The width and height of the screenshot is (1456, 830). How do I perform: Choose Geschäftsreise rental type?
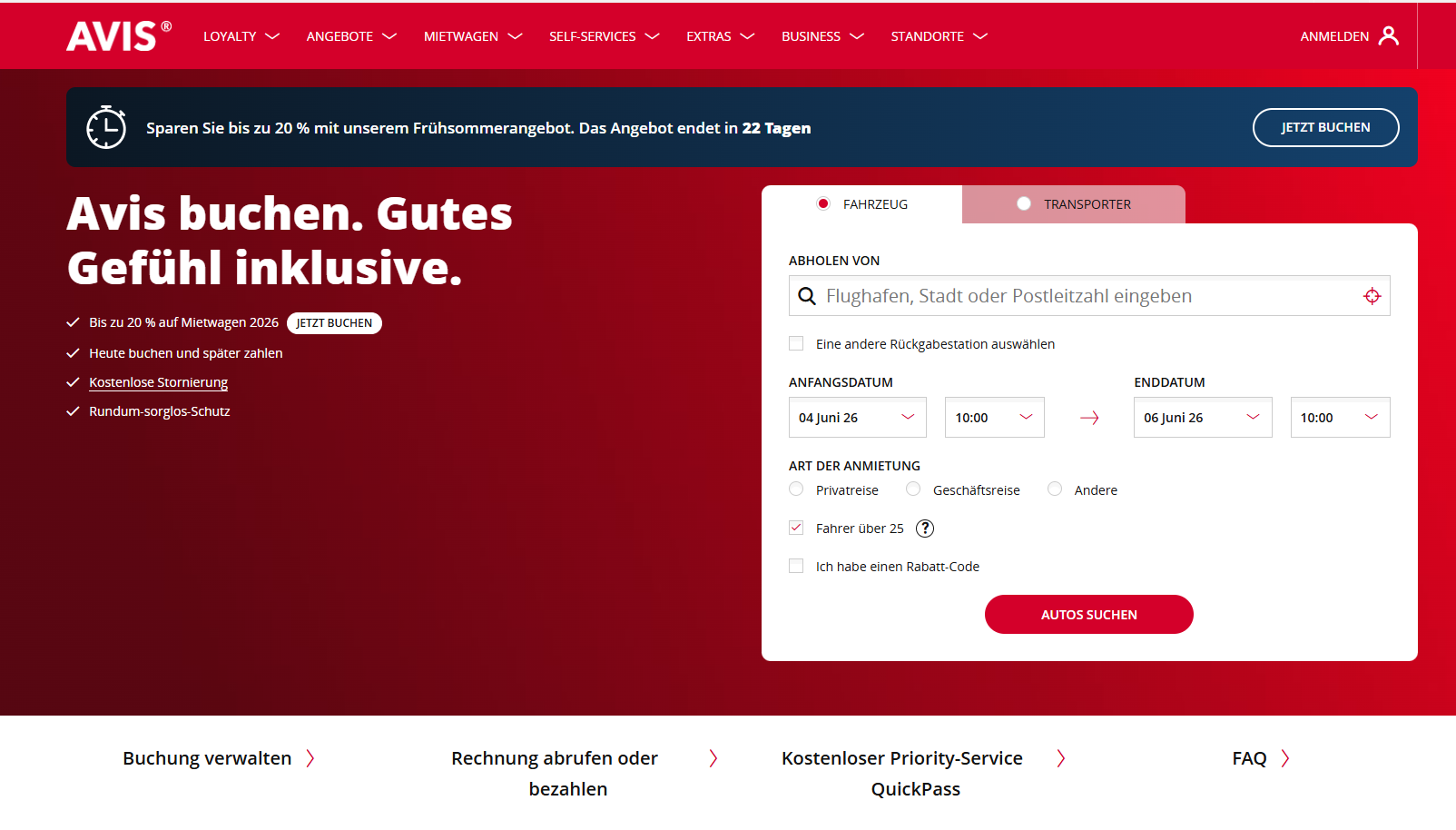(x=913, y=489)
